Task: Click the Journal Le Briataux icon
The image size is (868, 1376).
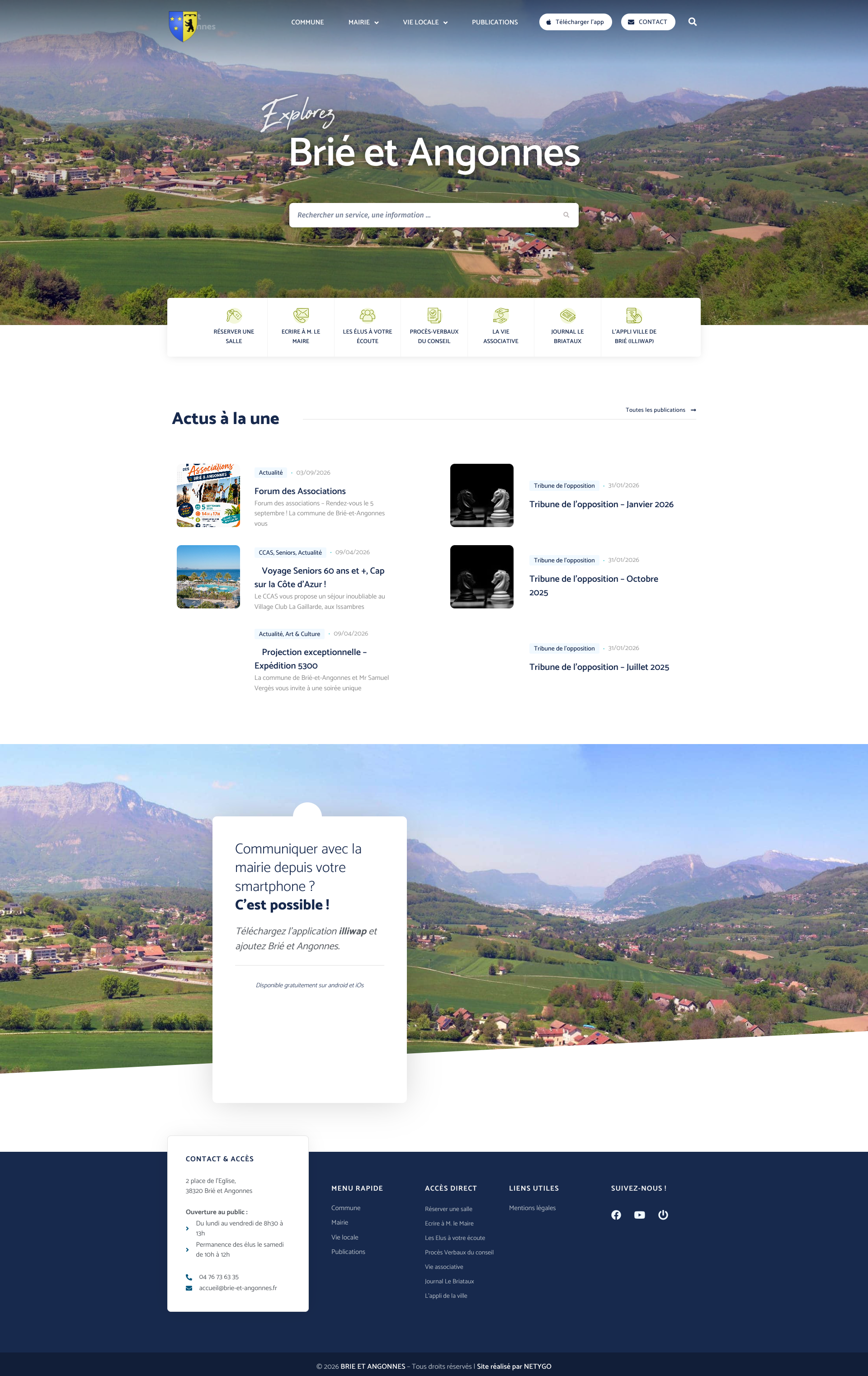Action: point(567,316)
